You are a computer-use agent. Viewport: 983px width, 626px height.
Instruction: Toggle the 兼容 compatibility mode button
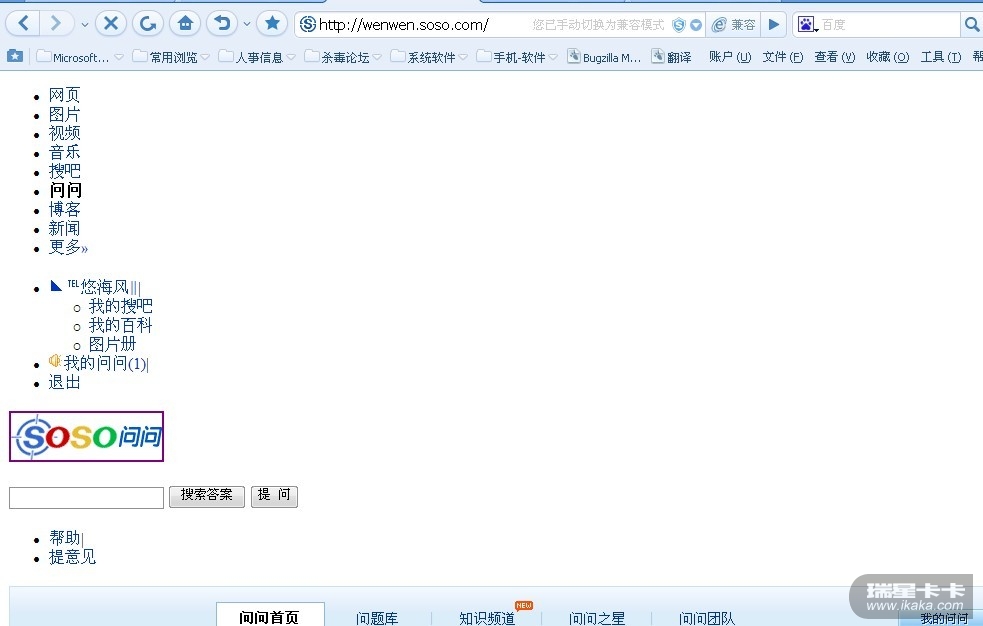tap(733, 24)
